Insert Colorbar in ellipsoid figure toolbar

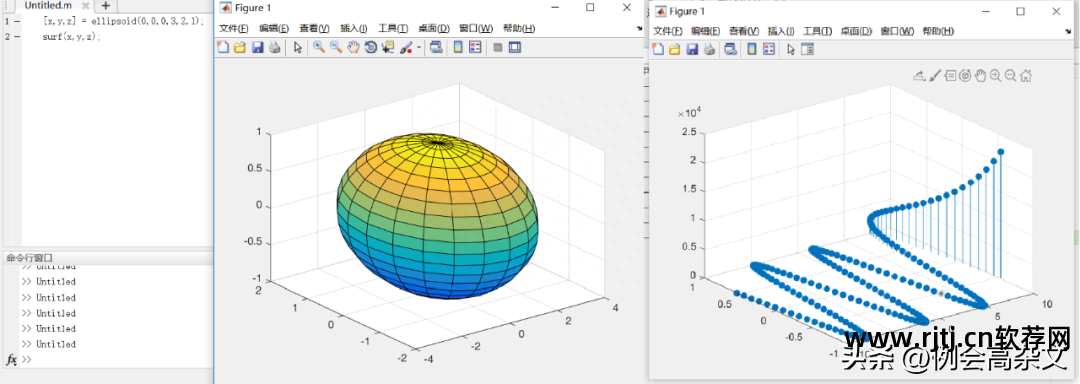458,47
